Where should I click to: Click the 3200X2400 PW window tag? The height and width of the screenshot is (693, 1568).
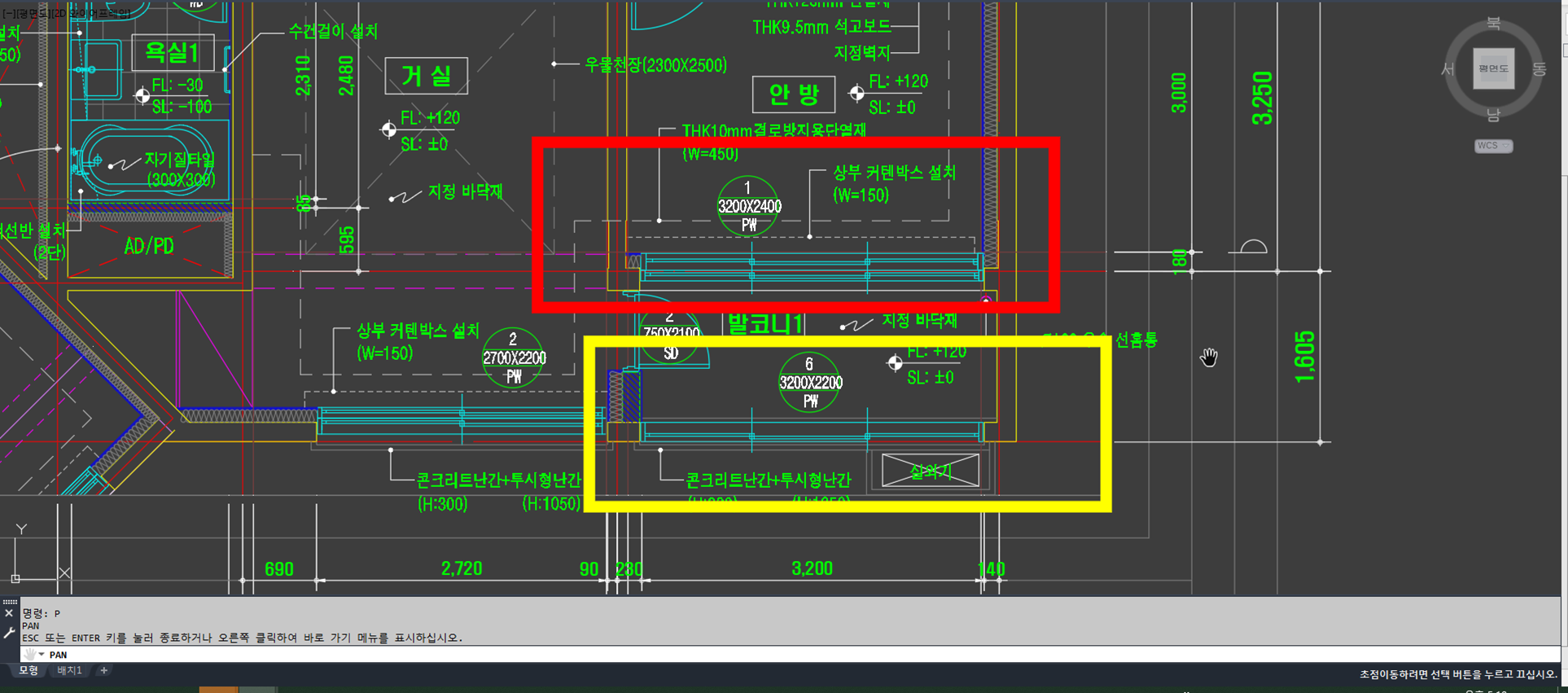pyautogui.click(x=749, y=207)
